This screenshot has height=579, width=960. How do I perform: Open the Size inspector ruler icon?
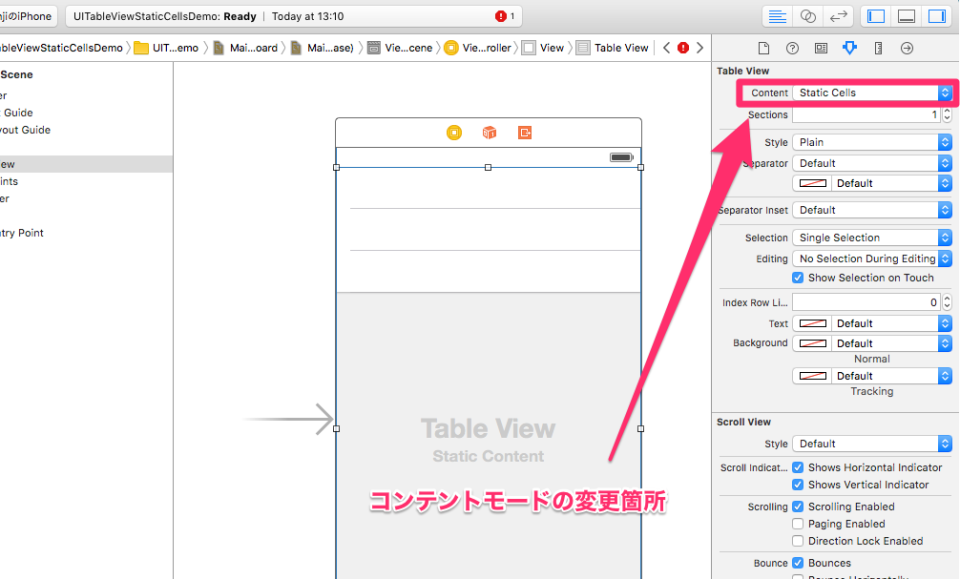[878, 48]
